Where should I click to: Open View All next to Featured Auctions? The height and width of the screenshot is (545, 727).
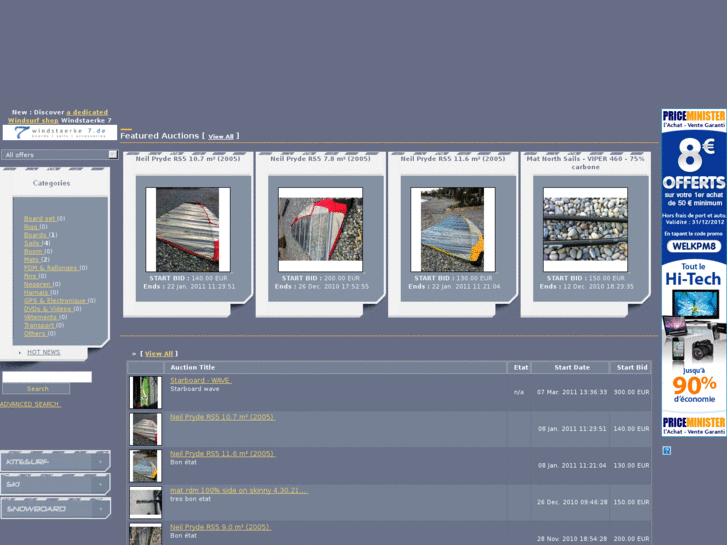coord(221,136)
